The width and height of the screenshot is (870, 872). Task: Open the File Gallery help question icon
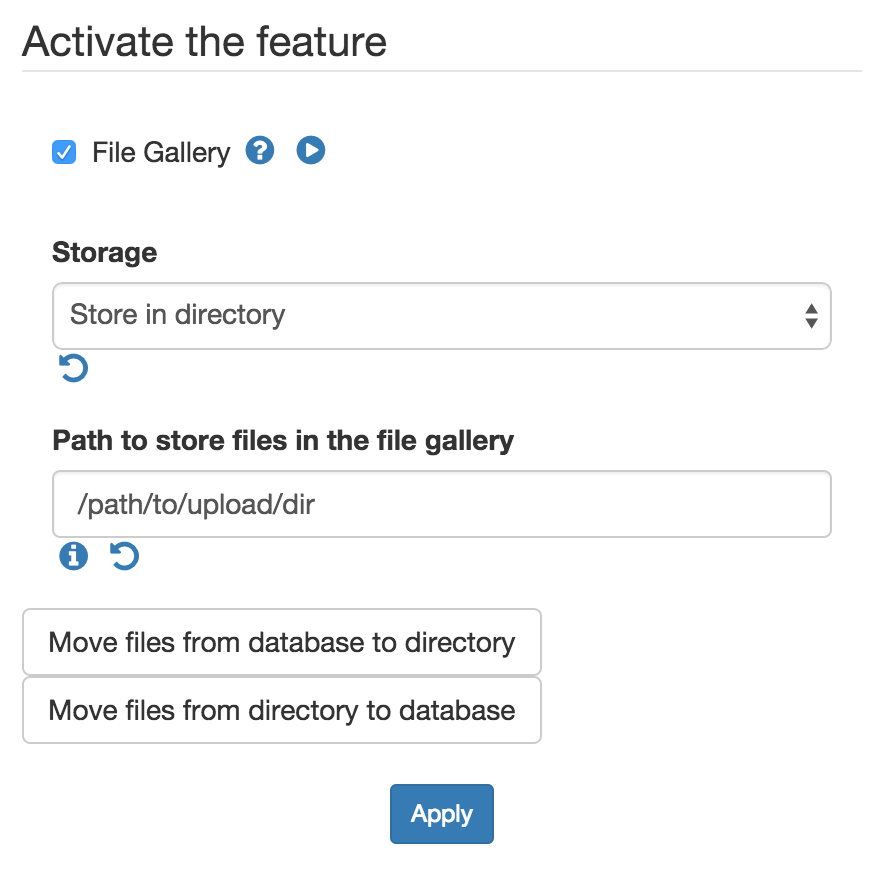[x=260, y=150]
